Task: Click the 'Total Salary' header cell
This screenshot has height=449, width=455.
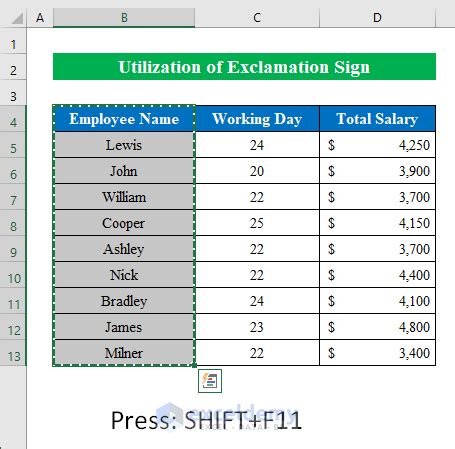Action: click(377, 119)
